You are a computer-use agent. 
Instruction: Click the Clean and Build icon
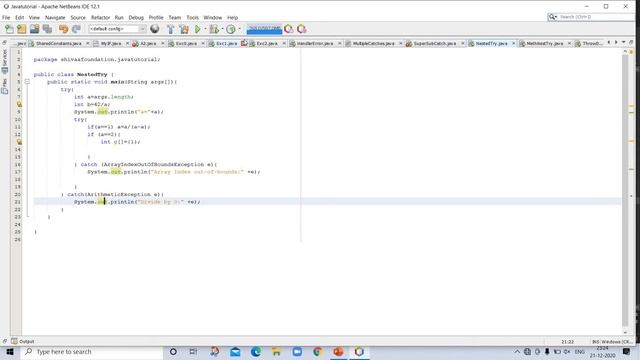point(184,29)
